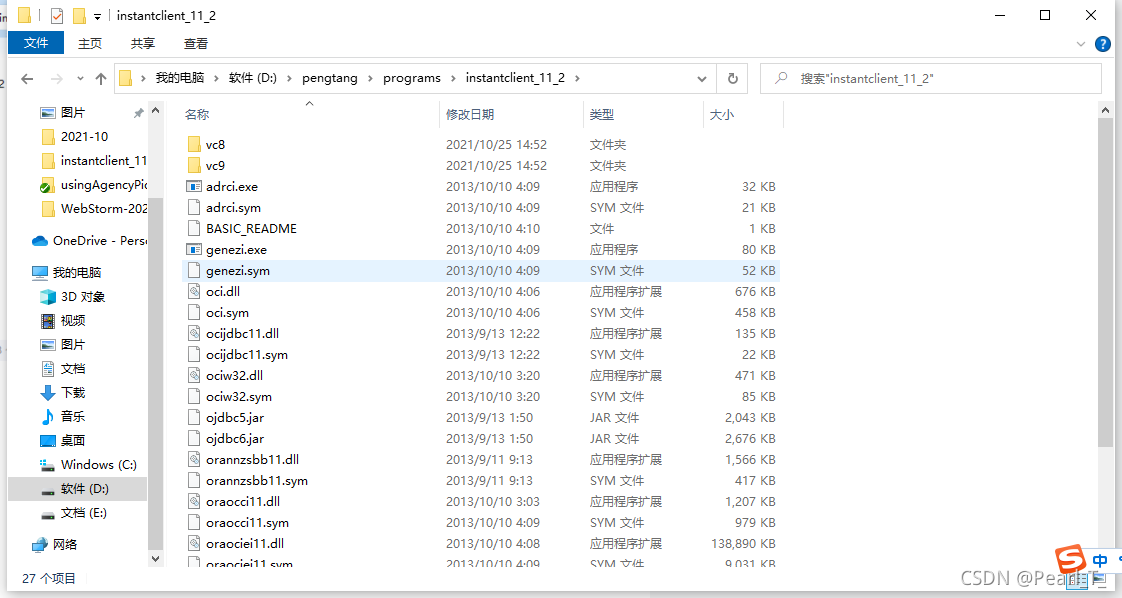Viewport: 1122px width, 598px height.
Task: Select the genezi.exe application icon
Action: point(194,250)
